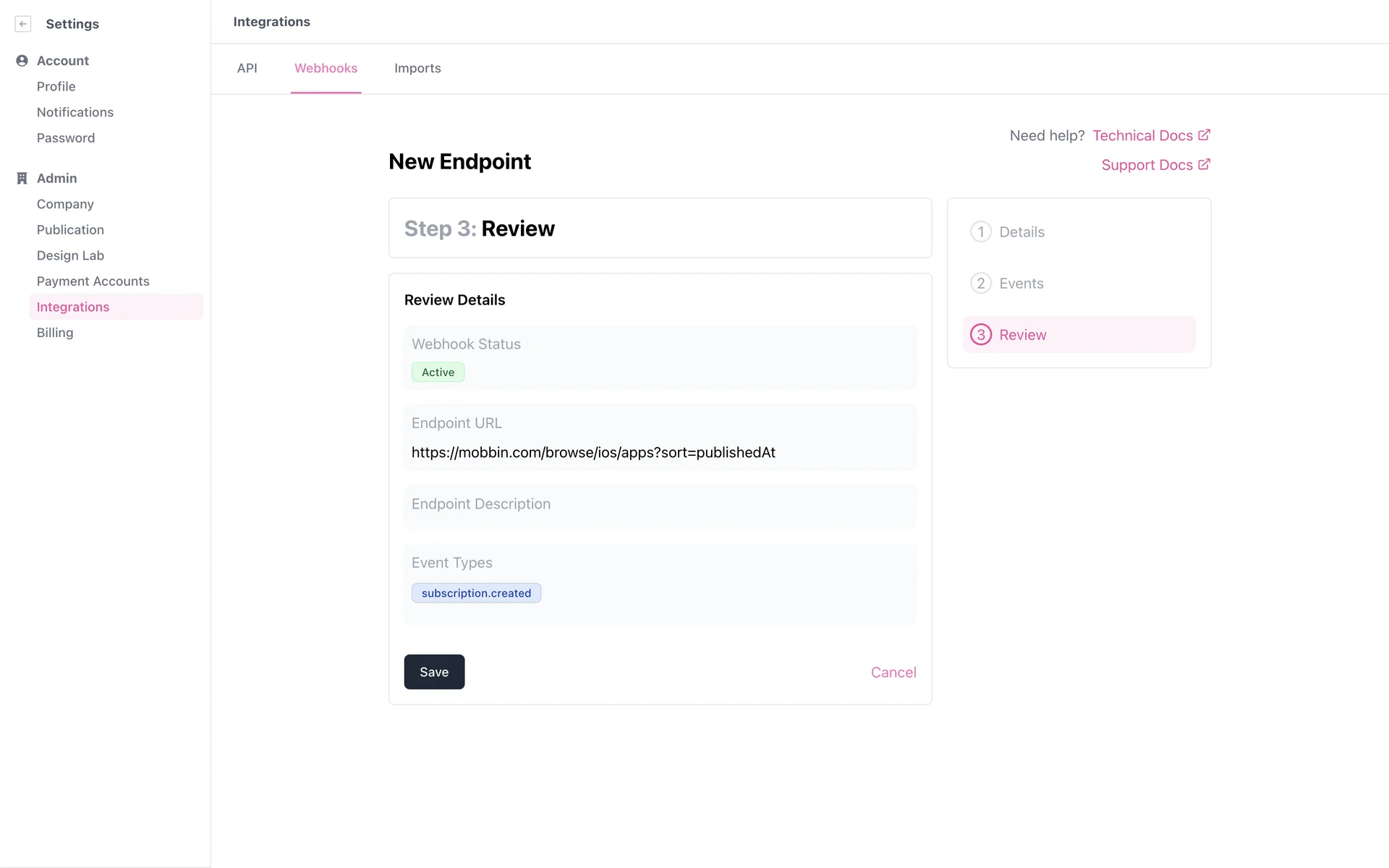
Task: Click the subscription.created event tag
Action: pos(476,593)
